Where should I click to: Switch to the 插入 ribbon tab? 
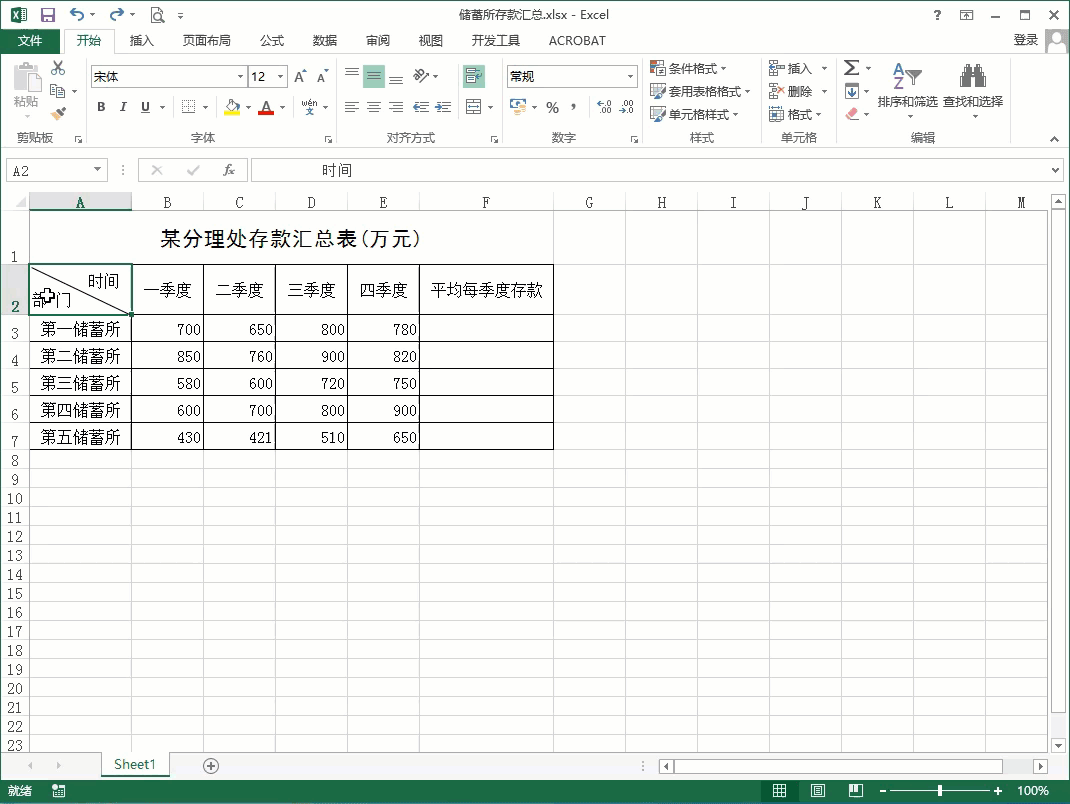(142, 41)
